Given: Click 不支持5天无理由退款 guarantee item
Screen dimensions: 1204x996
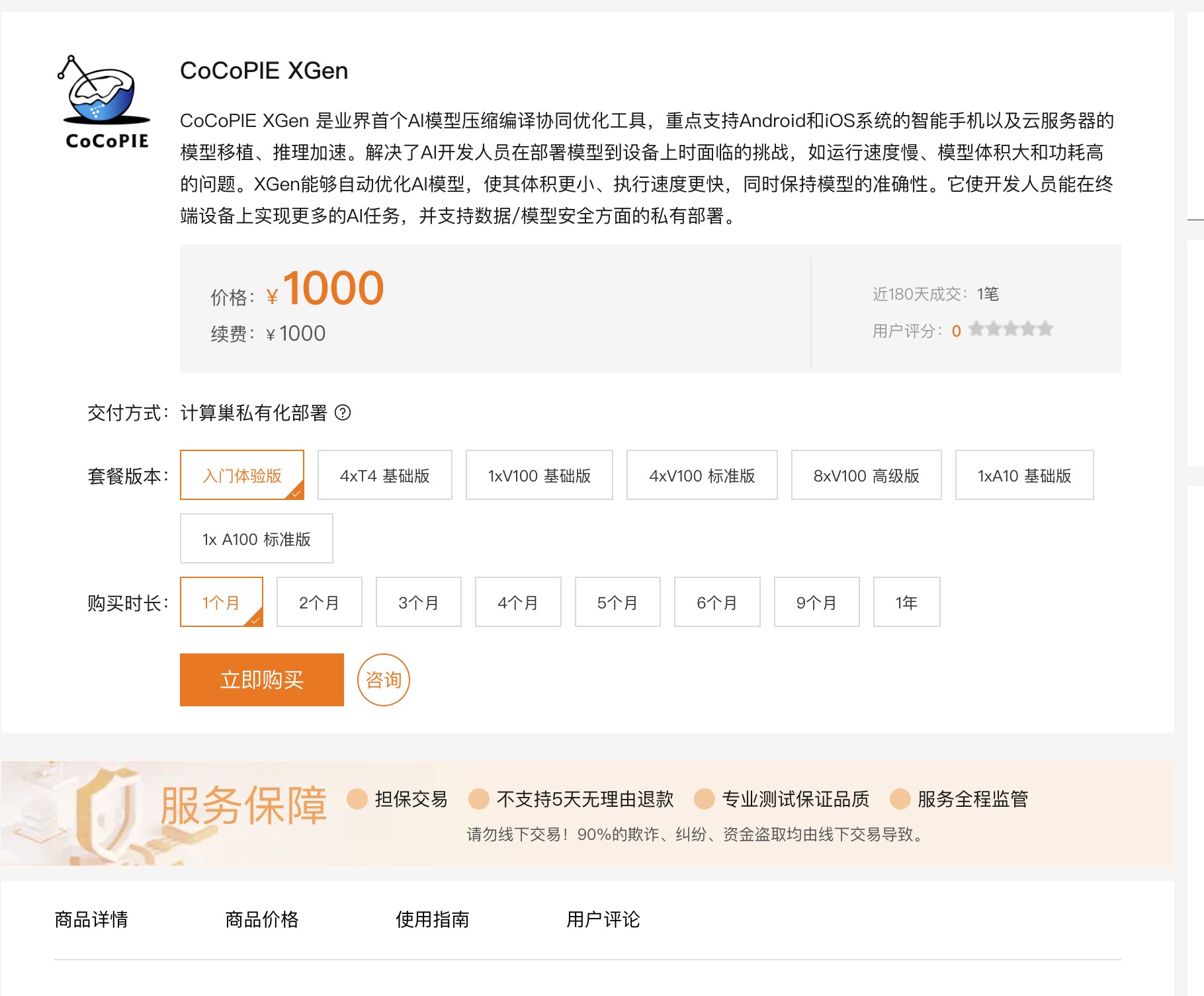Looking at the screenshot, I should click(571, 799).
